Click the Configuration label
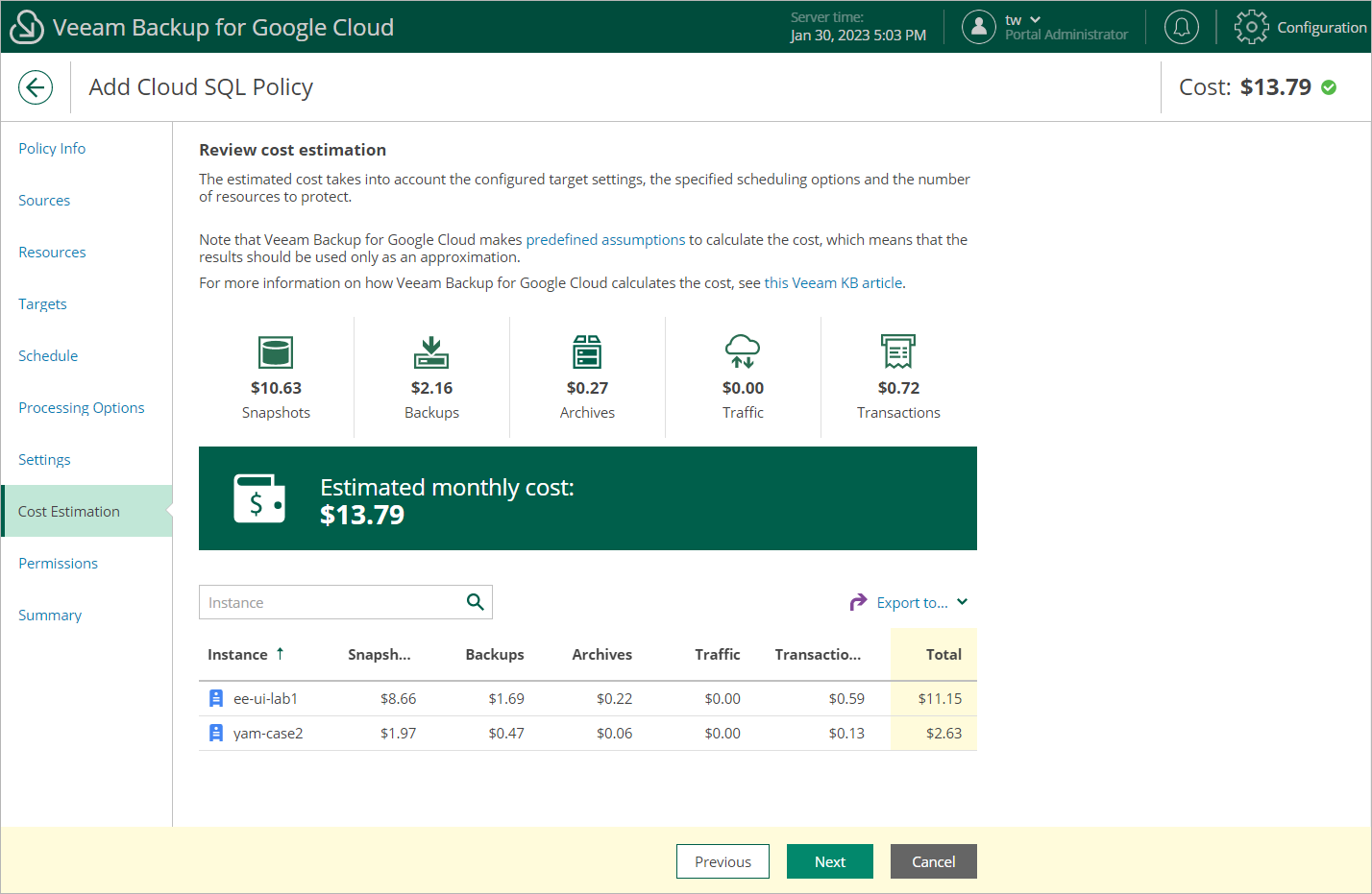Image resolution: width=1372 pixels, height=894 pixels. 1321,27
